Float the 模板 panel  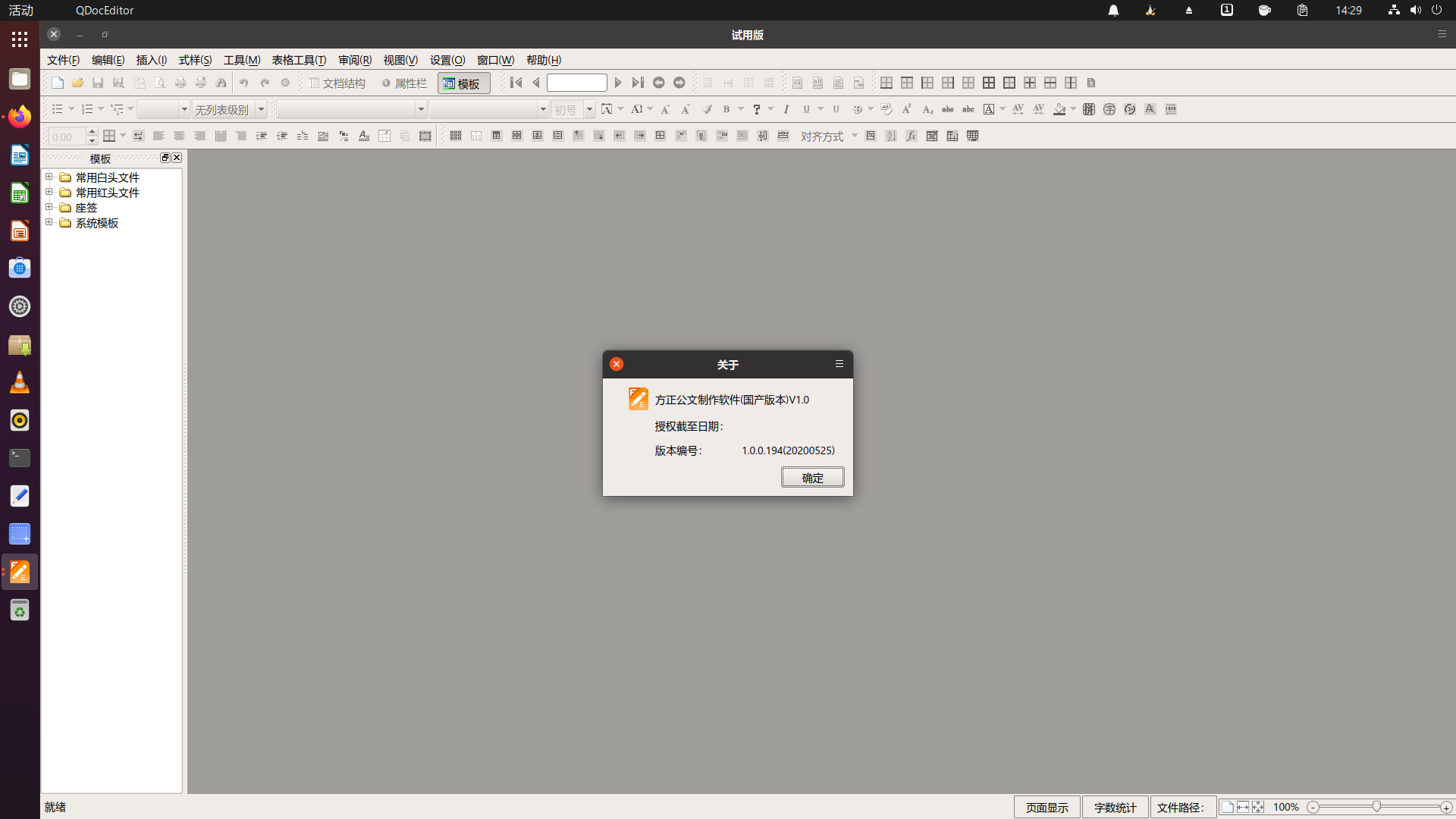tap(165, 158)
